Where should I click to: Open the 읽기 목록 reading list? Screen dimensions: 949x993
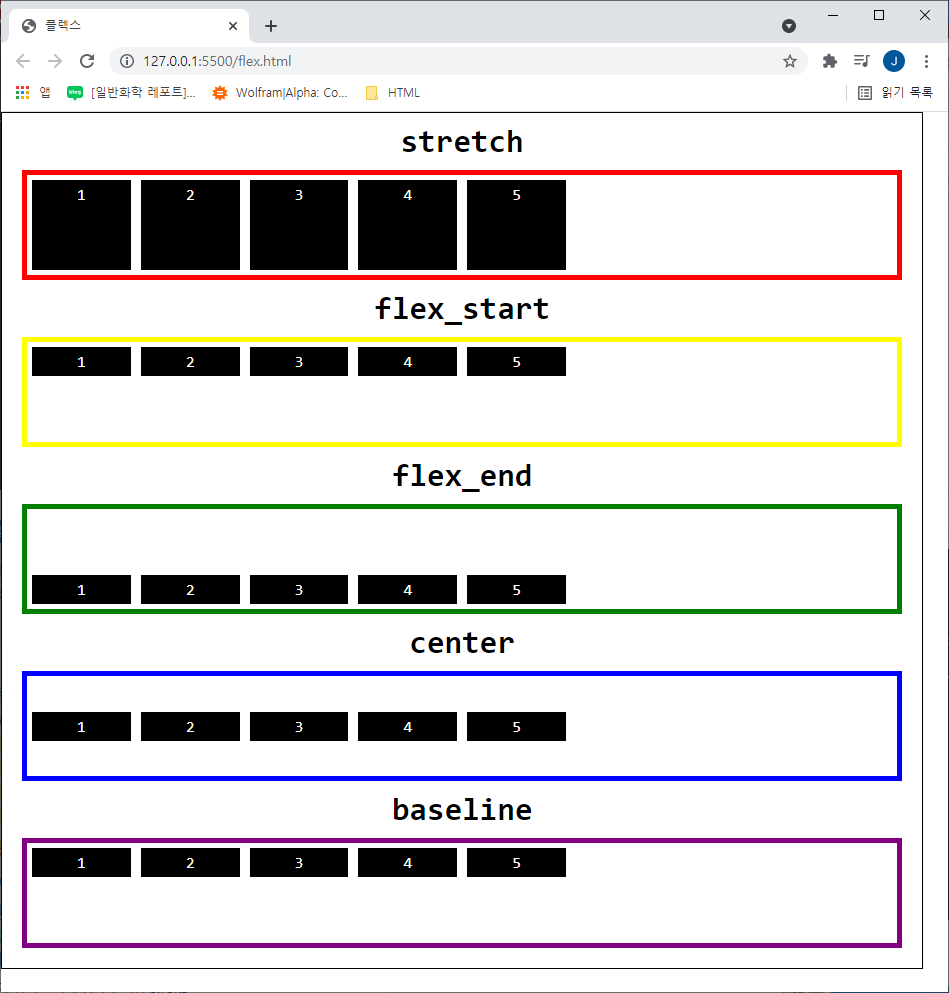[895, 92]
